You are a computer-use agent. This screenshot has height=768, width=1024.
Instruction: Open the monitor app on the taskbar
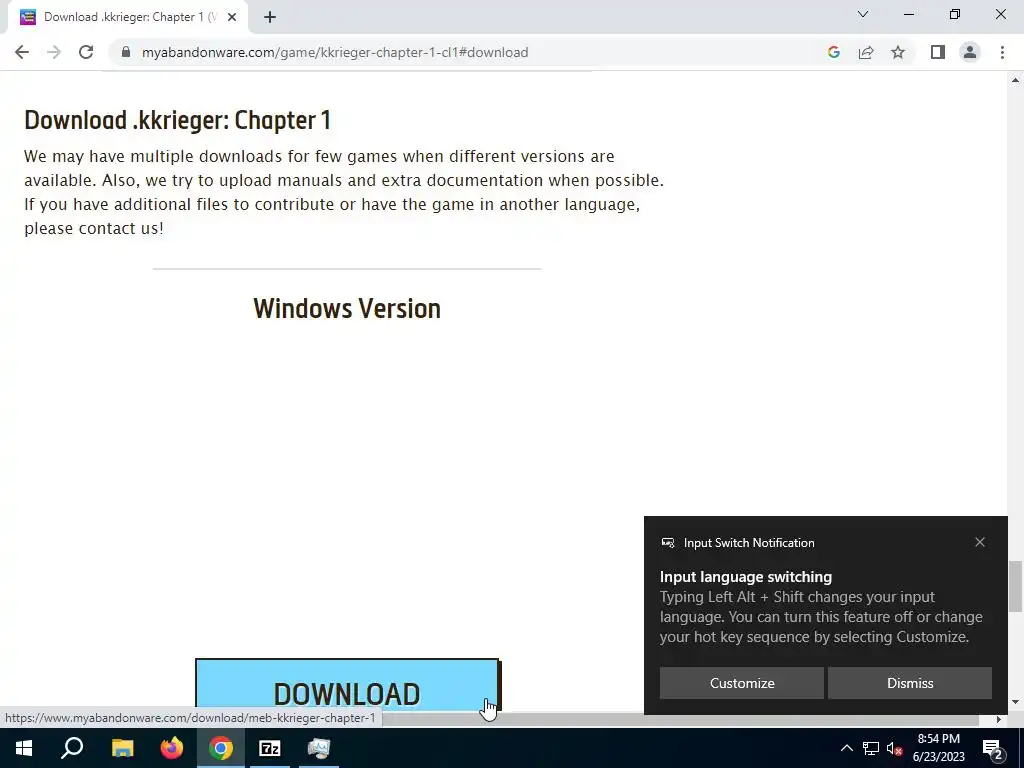tap(319, 748)
